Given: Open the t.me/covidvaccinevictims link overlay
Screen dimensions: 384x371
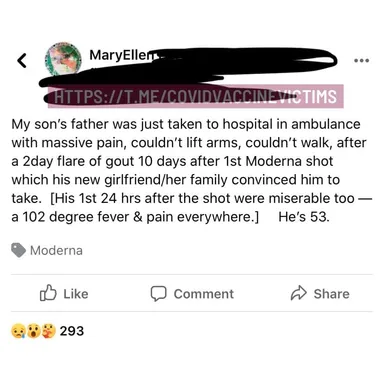Looking at the screenshot, I should tap(196, 96).
